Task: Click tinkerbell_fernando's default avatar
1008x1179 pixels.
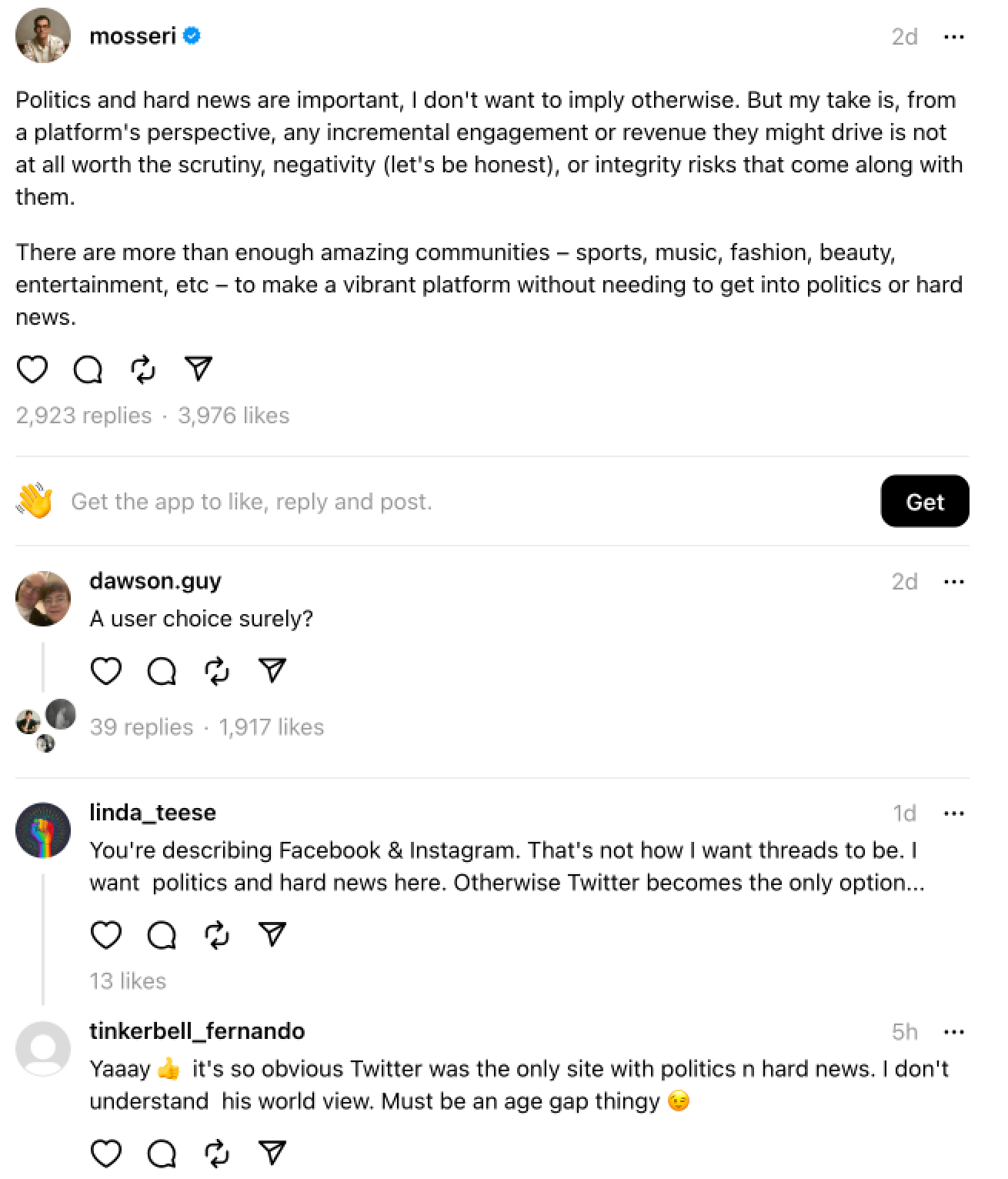Action: pyautogui.click(x=43, y=1048)
